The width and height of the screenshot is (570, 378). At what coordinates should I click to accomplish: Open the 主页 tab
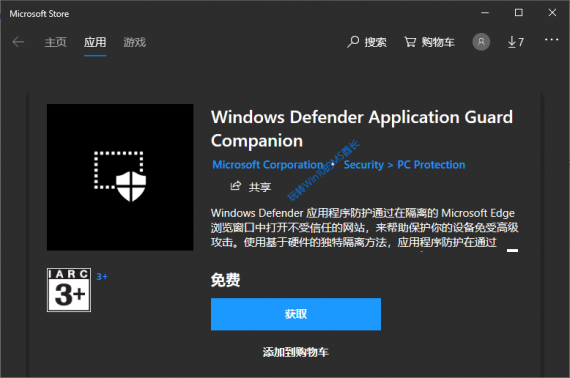point(56,42)
